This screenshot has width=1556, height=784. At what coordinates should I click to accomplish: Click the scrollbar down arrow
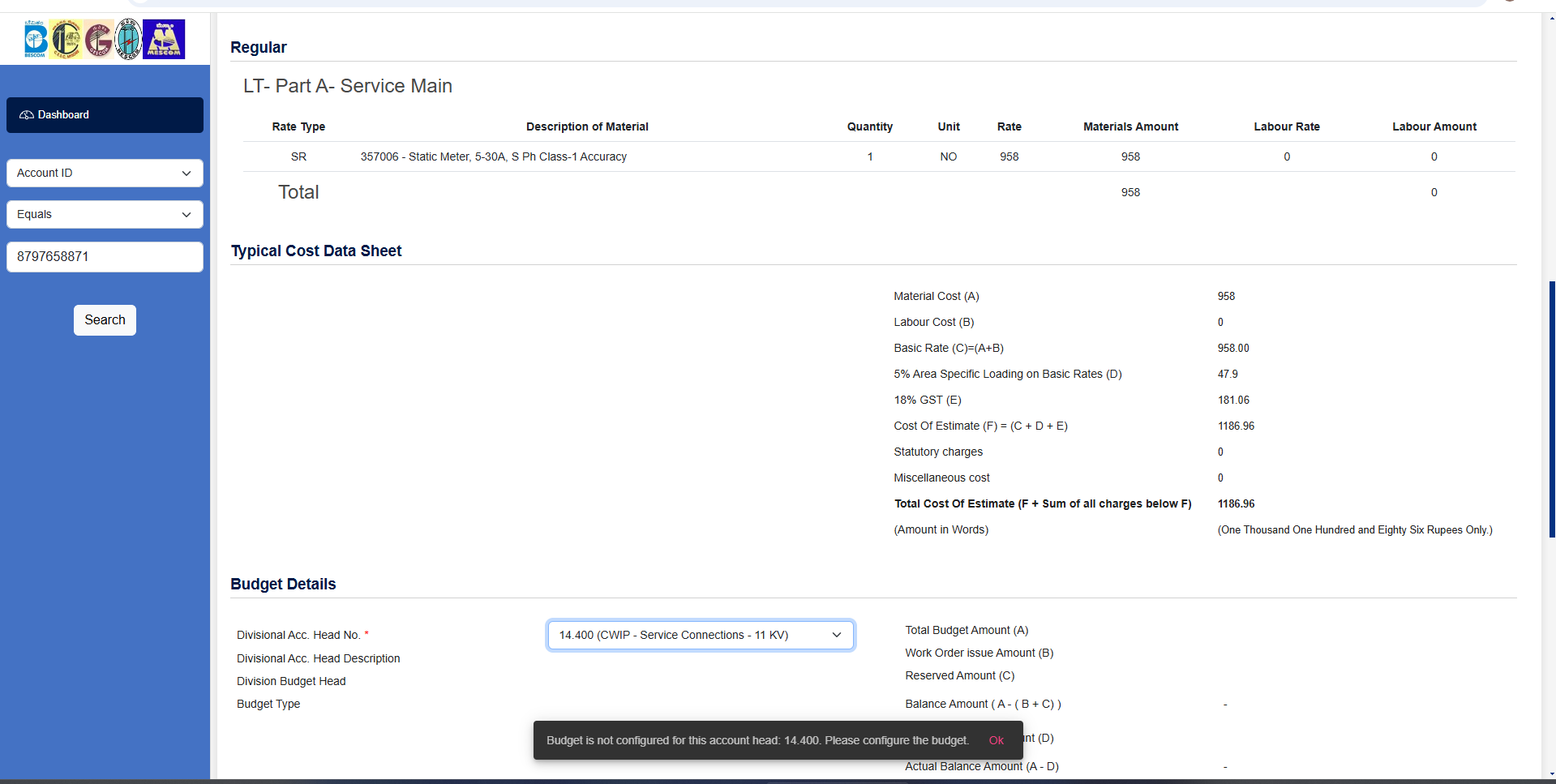[x=1551, y=774]
